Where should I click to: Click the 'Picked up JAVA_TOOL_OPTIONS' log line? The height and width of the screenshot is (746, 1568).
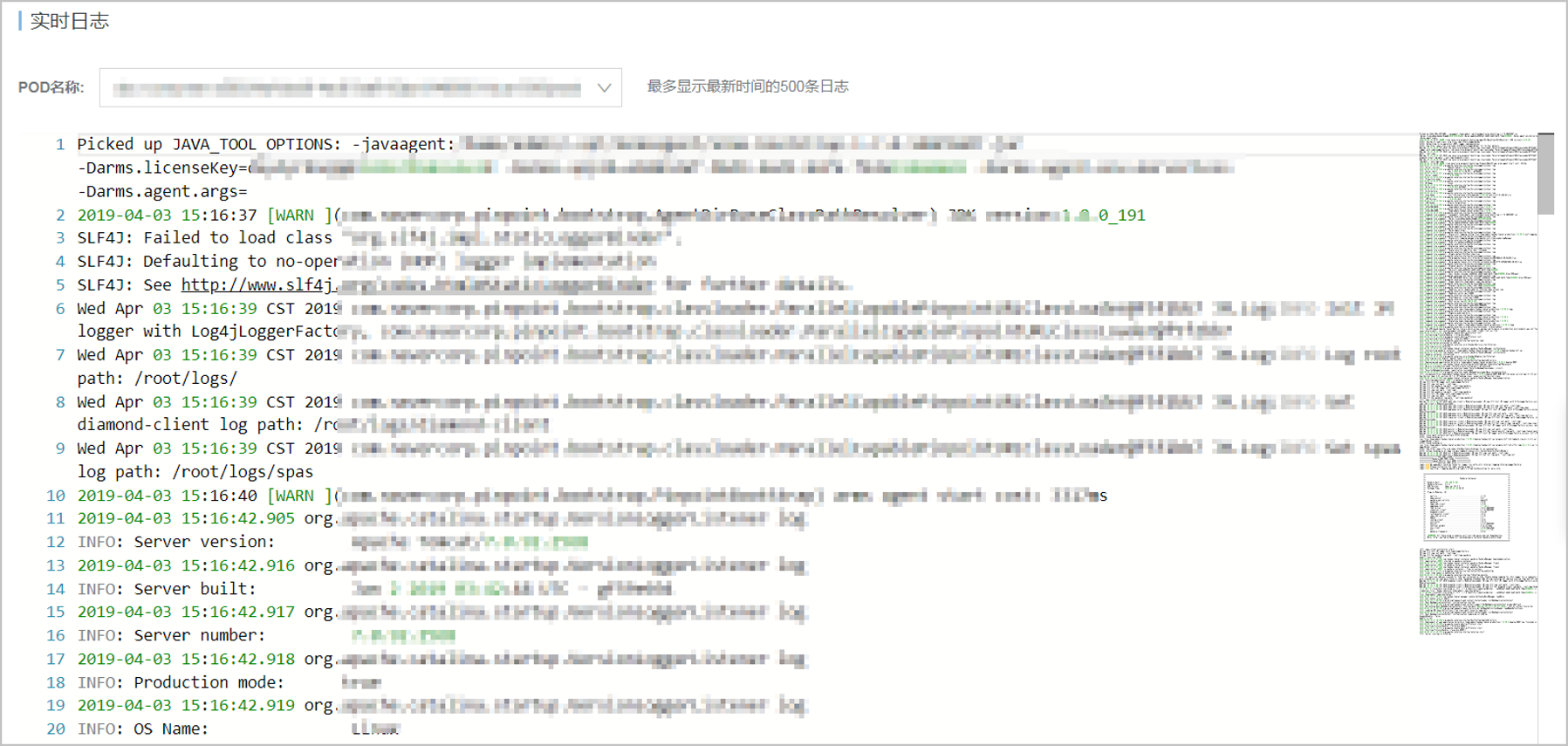tap(264, 144)
